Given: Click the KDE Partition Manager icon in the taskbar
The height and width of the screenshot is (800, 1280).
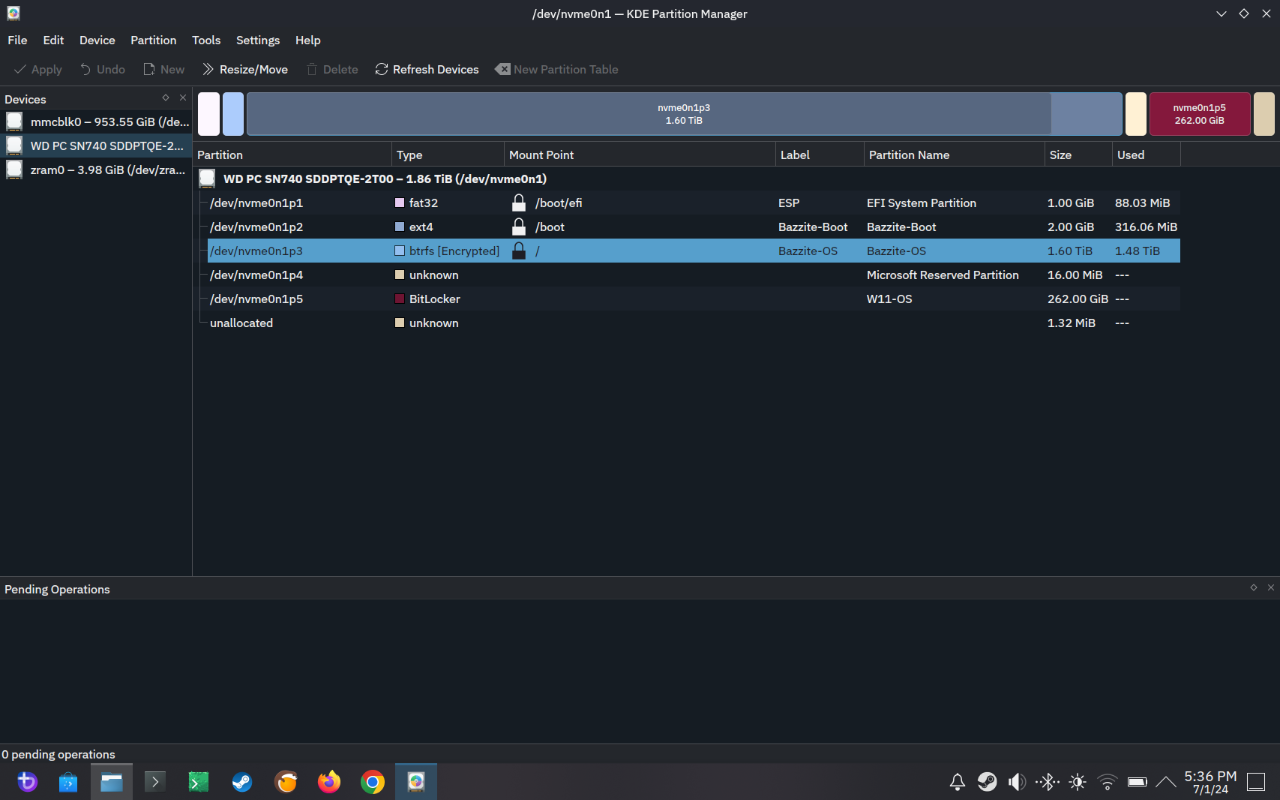Looking at the screenshot, I should click(x=415, y=781).
